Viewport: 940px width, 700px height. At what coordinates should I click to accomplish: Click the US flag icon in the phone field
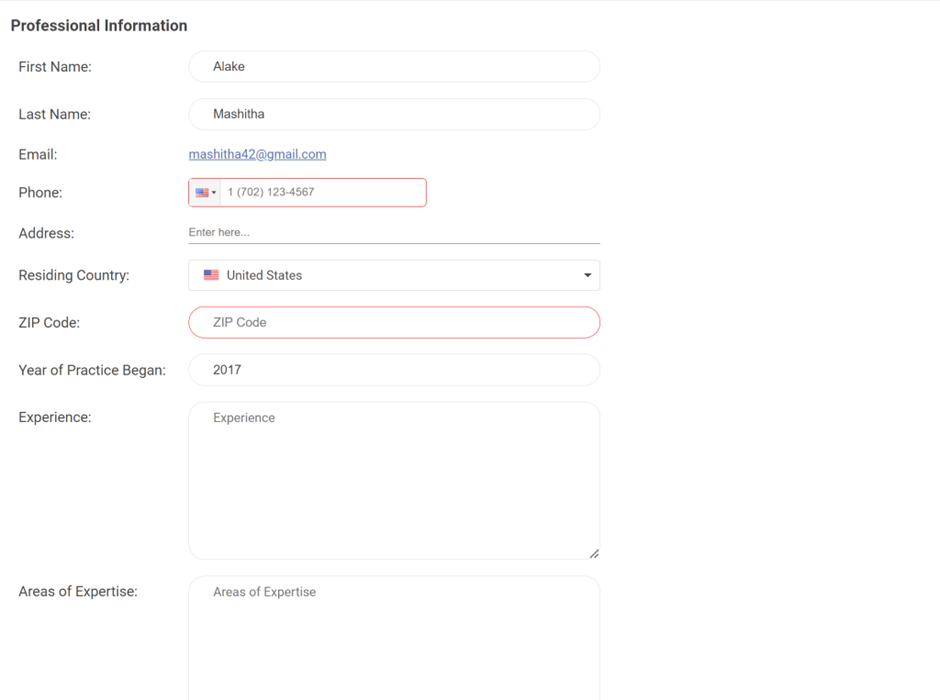tap(201, 192)
